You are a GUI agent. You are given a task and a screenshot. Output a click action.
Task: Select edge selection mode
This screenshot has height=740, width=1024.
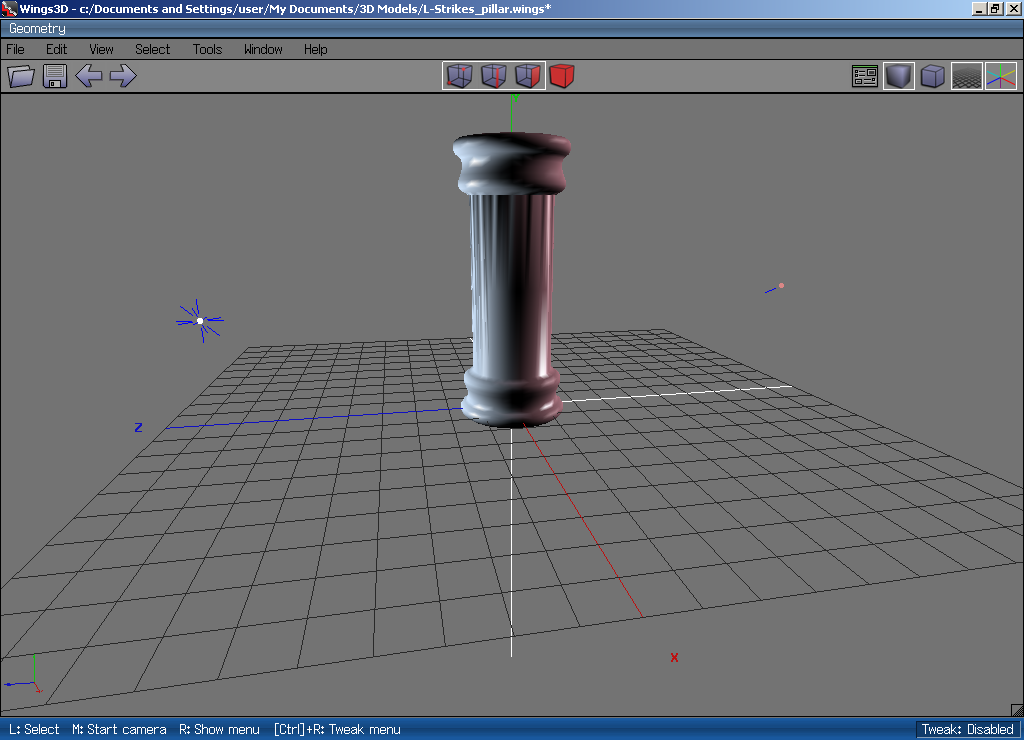tap(493, 75)
